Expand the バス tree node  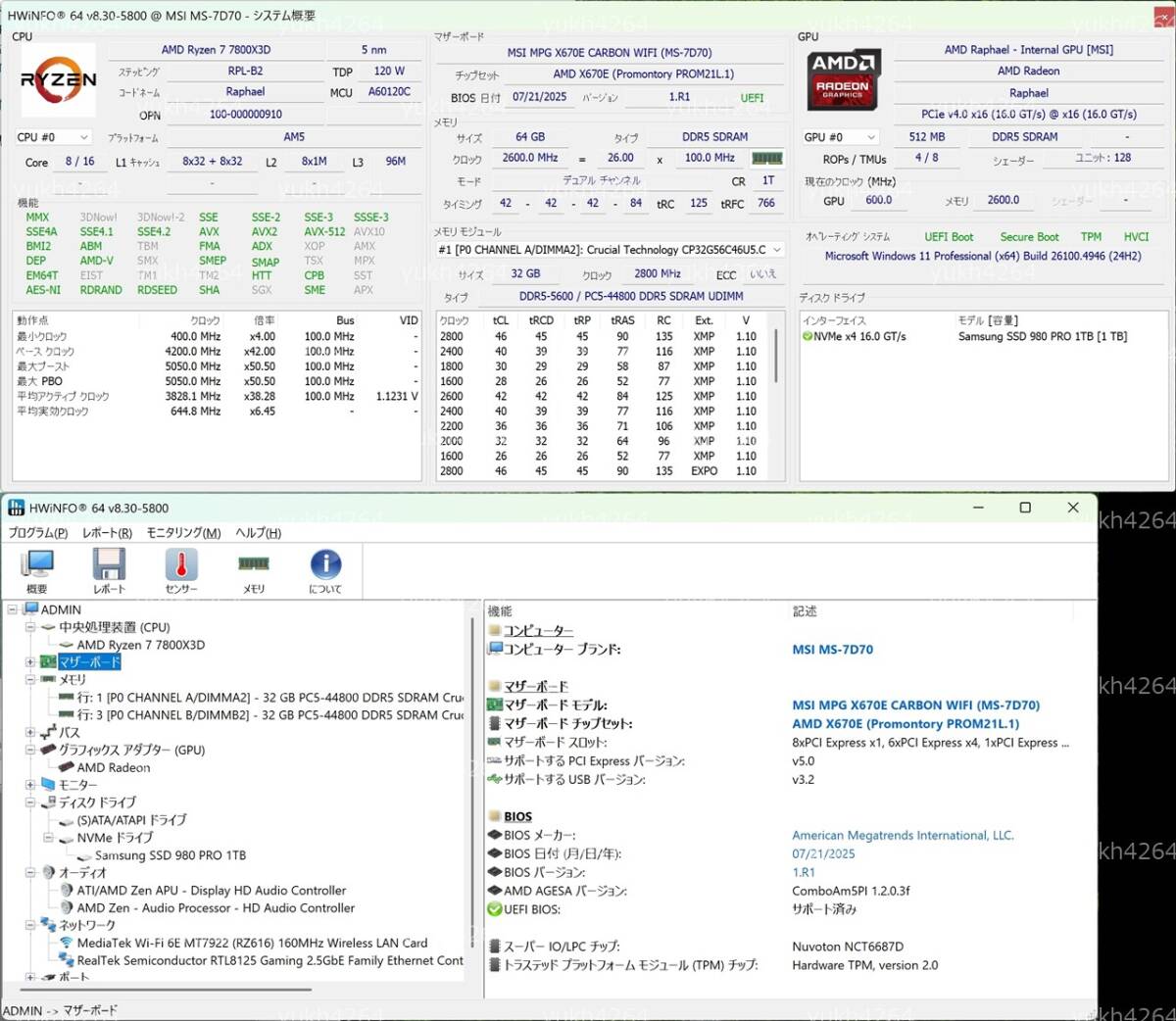(x=30, y=732)
